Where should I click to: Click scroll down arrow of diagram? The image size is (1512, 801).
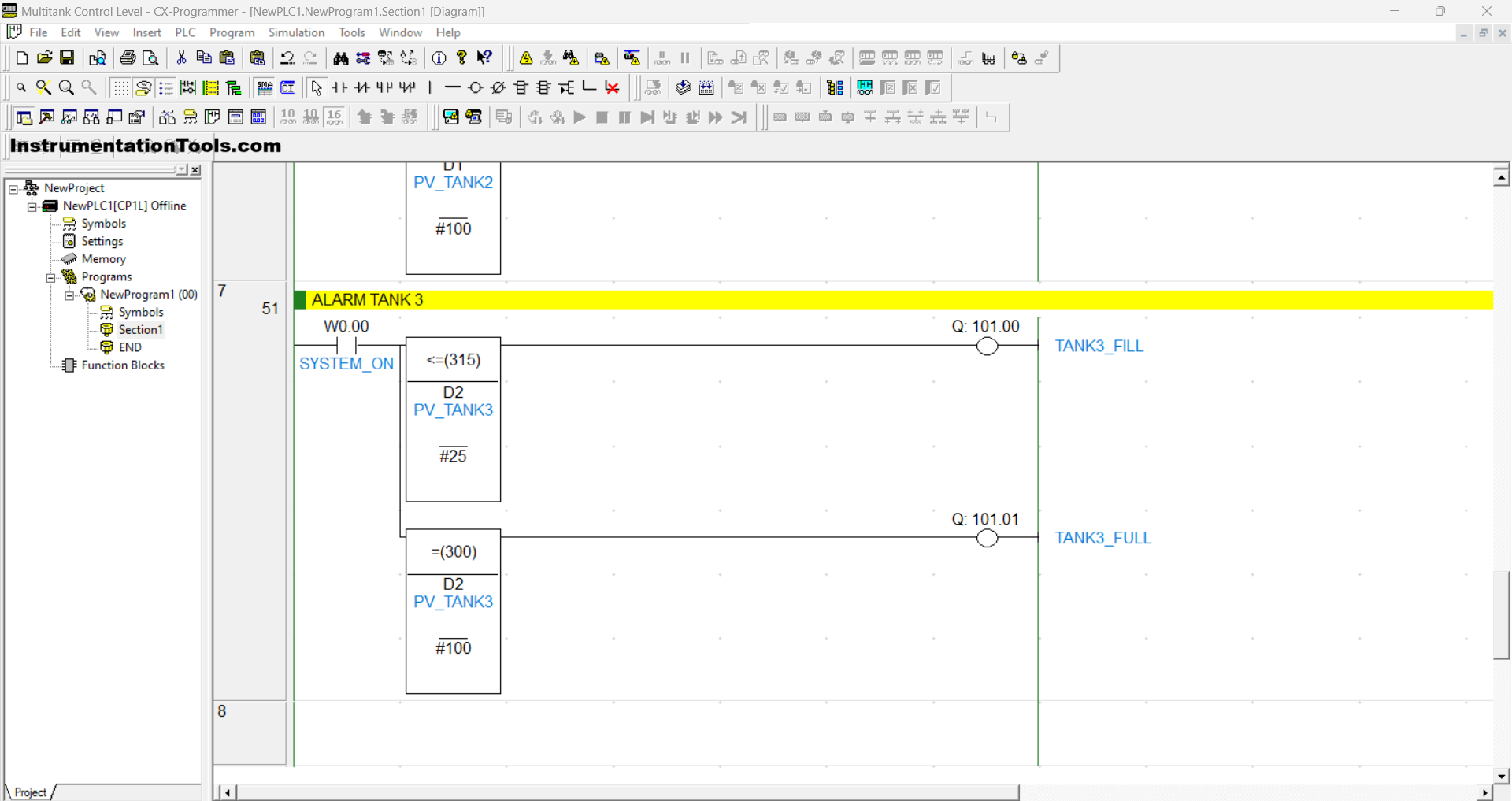[1501, 776]
